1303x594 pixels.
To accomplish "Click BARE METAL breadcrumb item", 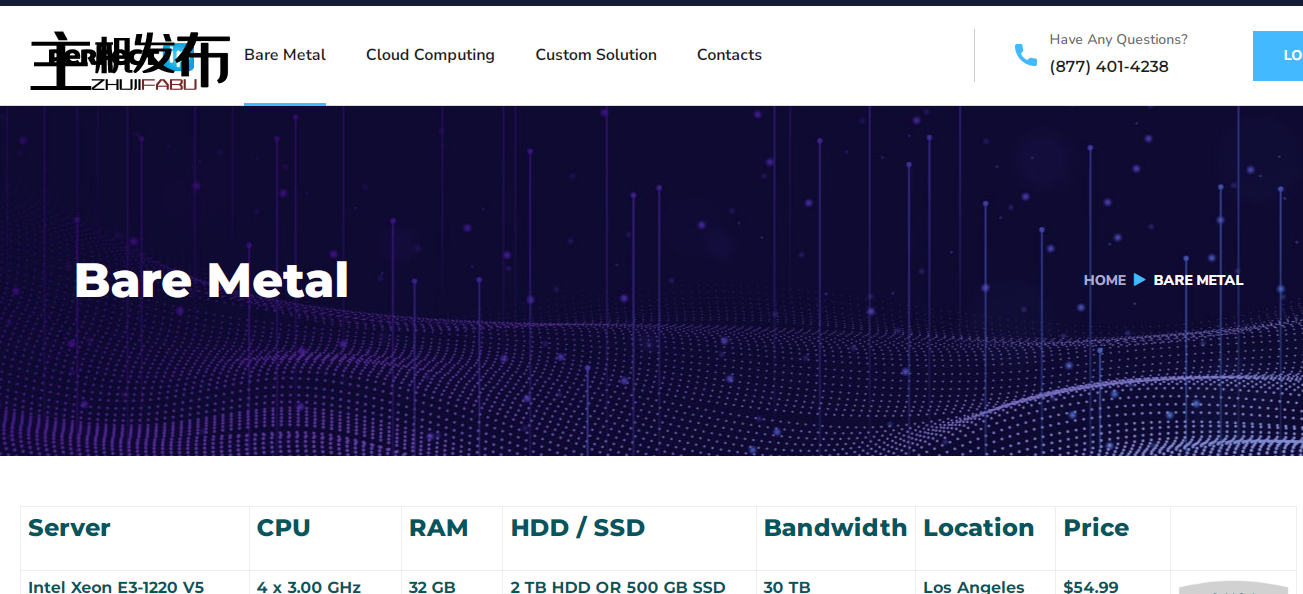I will pos(1198,280).
